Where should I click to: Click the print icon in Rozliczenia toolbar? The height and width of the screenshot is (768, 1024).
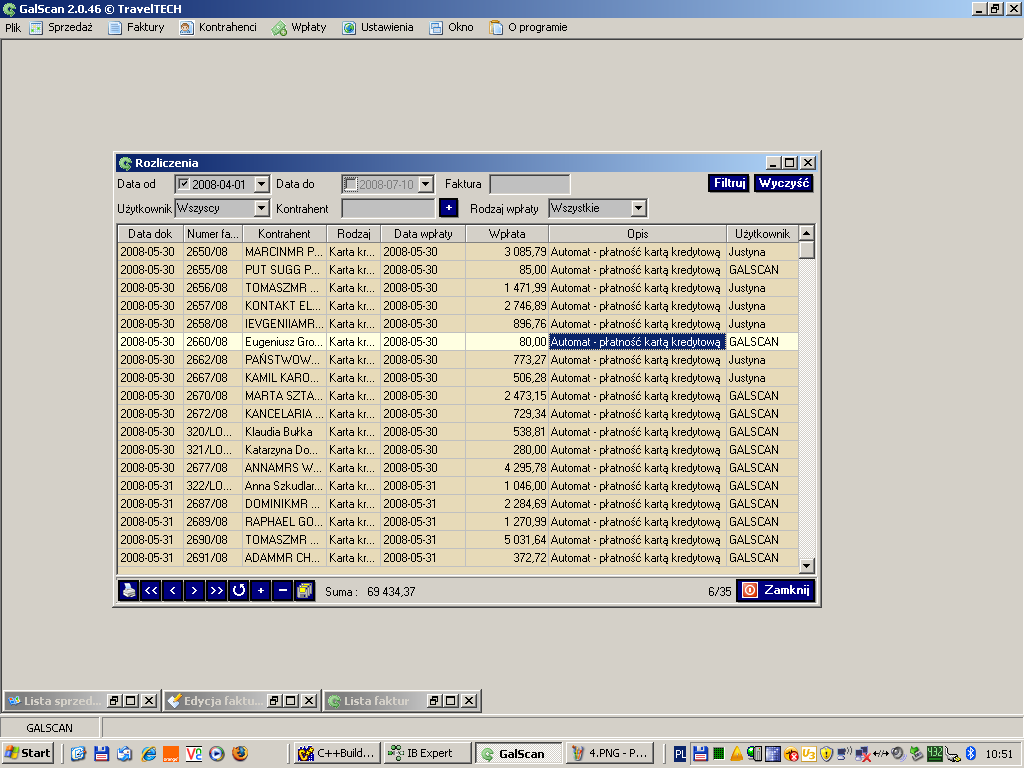129,590
